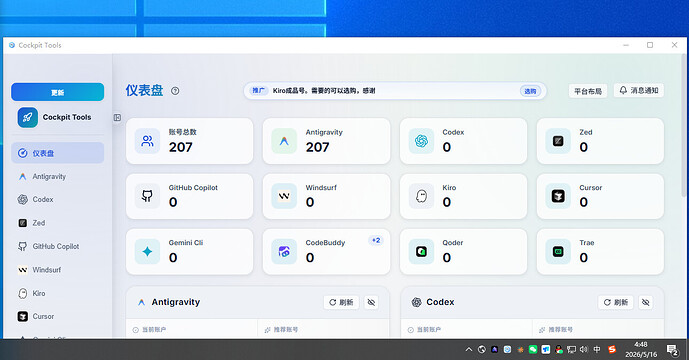Click the CodeBuddy logo in stats card

tap(284, 251)
